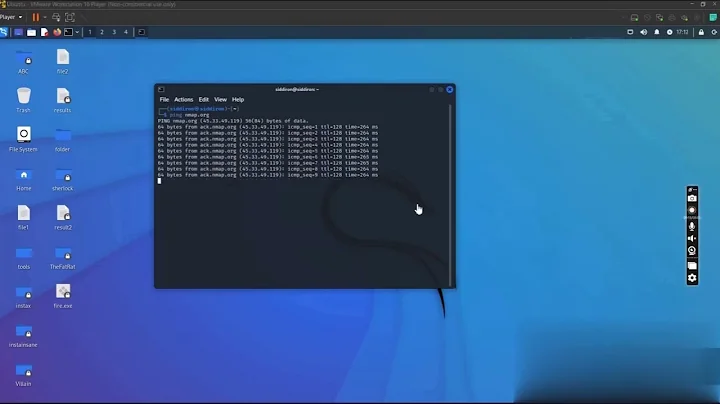The image size is (720, 404).
Task: Send Ctrl+Alt+Del using the VMware toolbar icon
Action: [x=56, y=17]
